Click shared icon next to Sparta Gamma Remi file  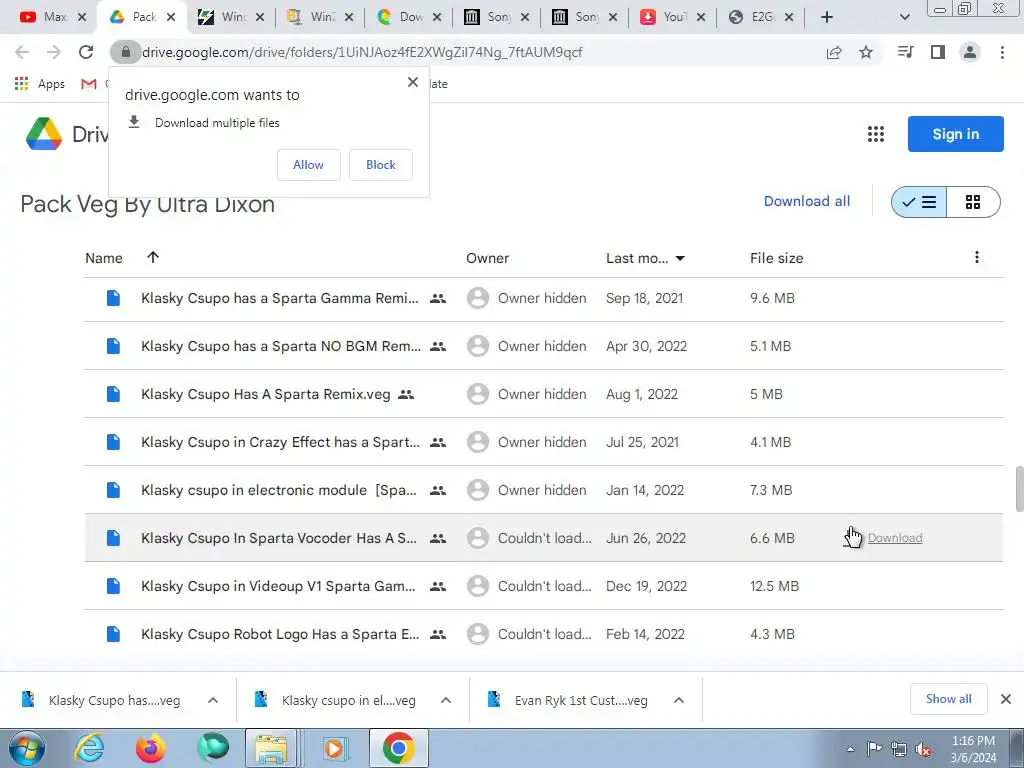click(x=438, y=298)
